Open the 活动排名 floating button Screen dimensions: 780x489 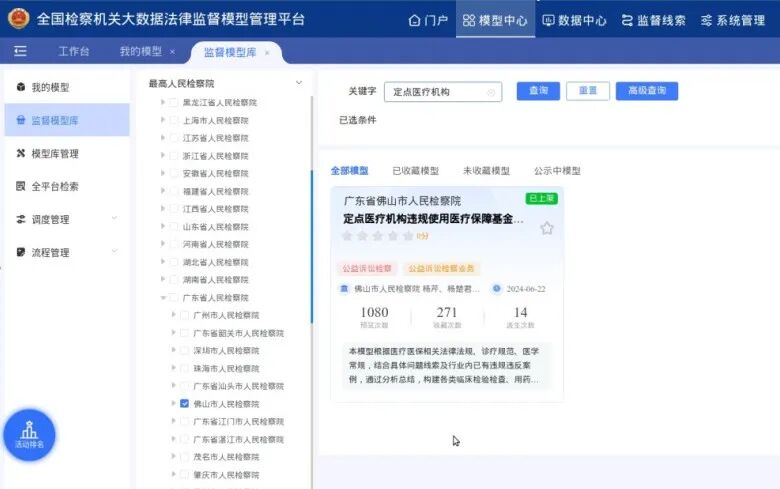29,435
